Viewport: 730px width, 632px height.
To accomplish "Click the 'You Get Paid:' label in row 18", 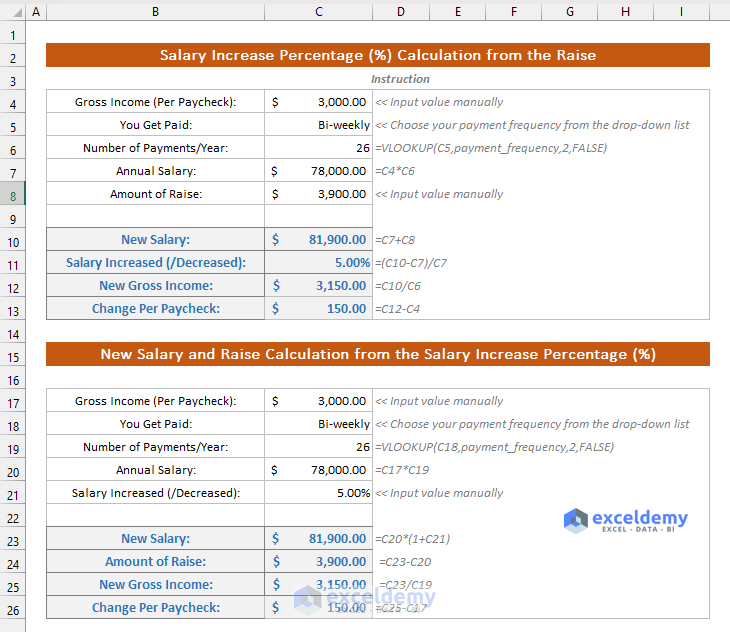I will coord(155,424).
